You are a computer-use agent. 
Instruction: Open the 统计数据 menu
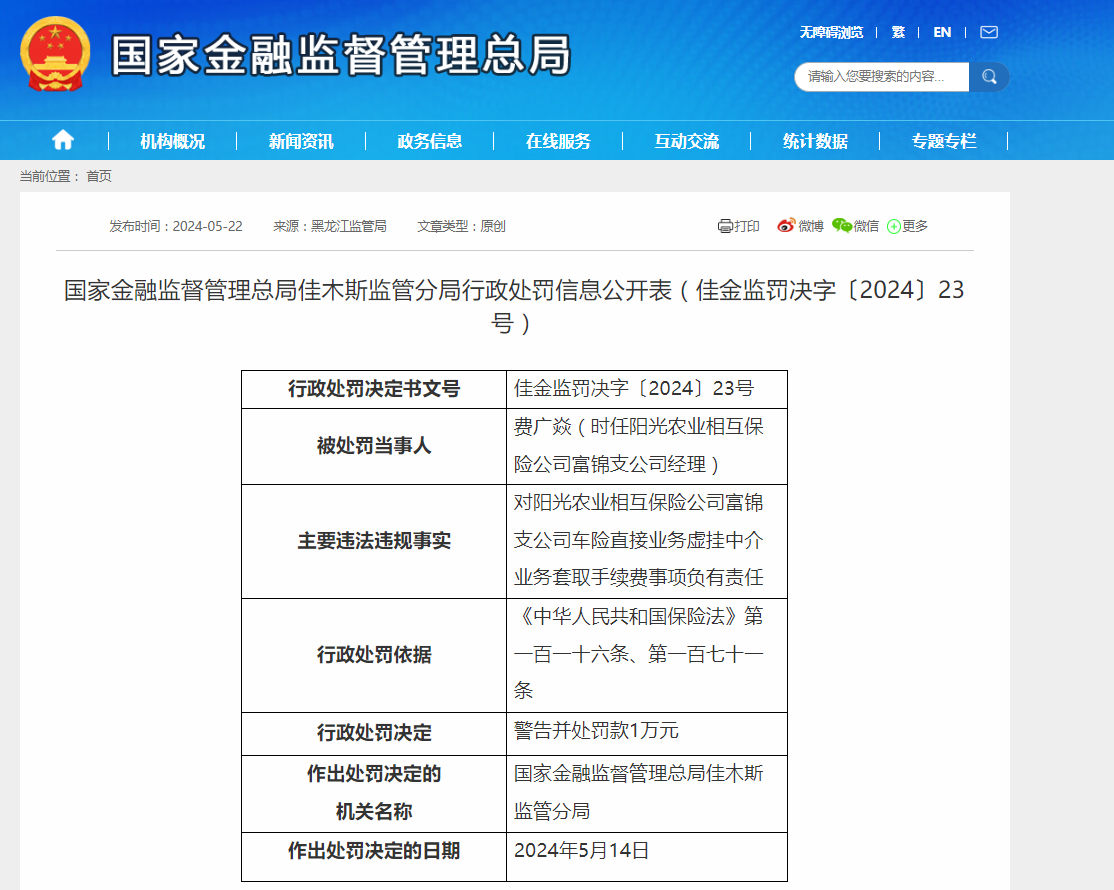(x=815, y=141)
